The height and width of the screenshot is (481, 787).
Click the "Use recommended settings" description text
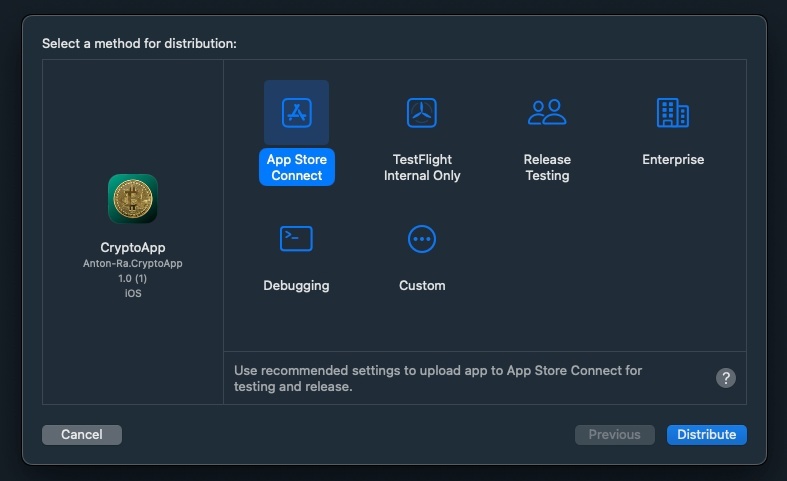(x=438, y=379)
